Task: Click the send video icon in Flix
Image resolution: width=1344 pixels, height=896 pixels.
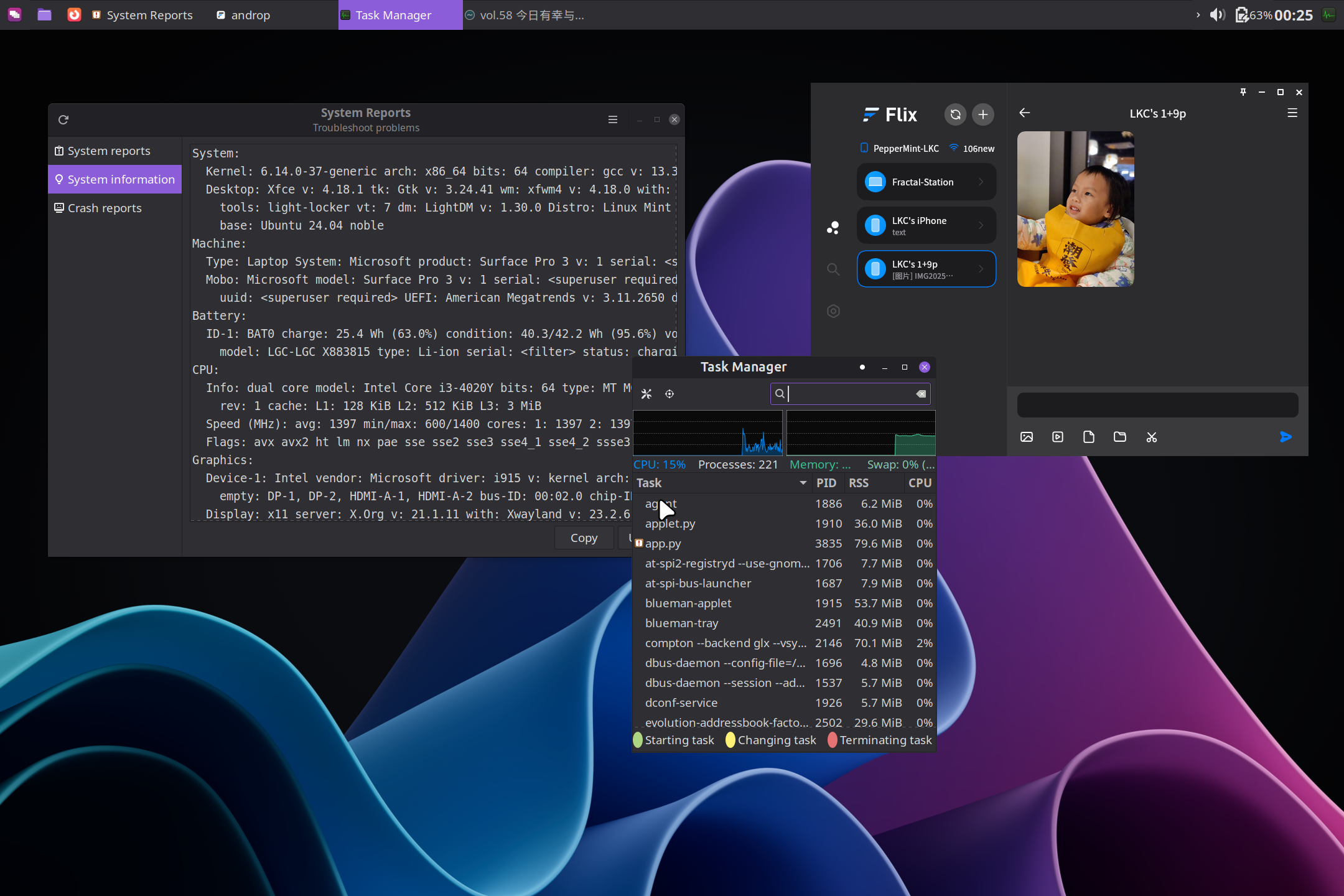Action: 1058,437
